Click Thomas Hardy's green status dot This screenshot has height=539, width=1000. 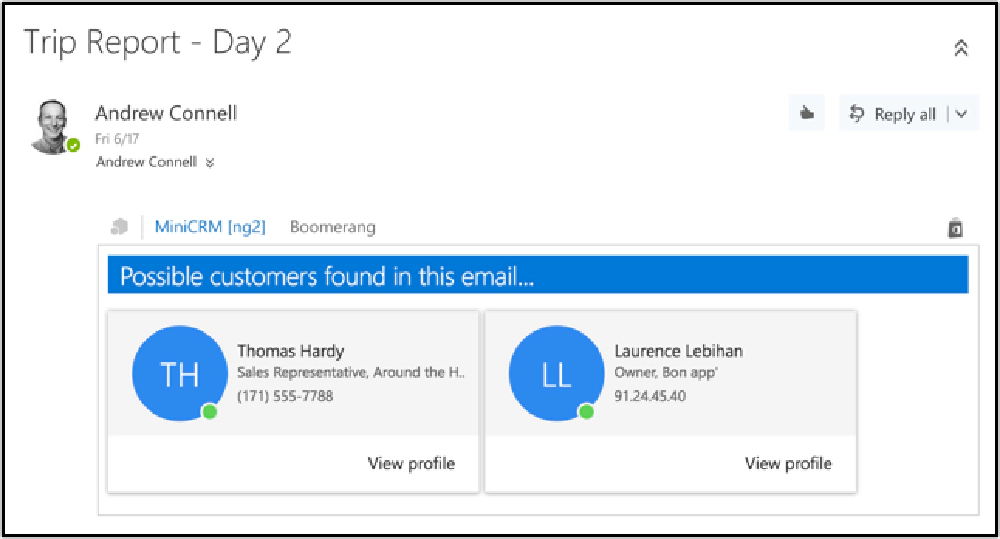[x=209, y=411]
